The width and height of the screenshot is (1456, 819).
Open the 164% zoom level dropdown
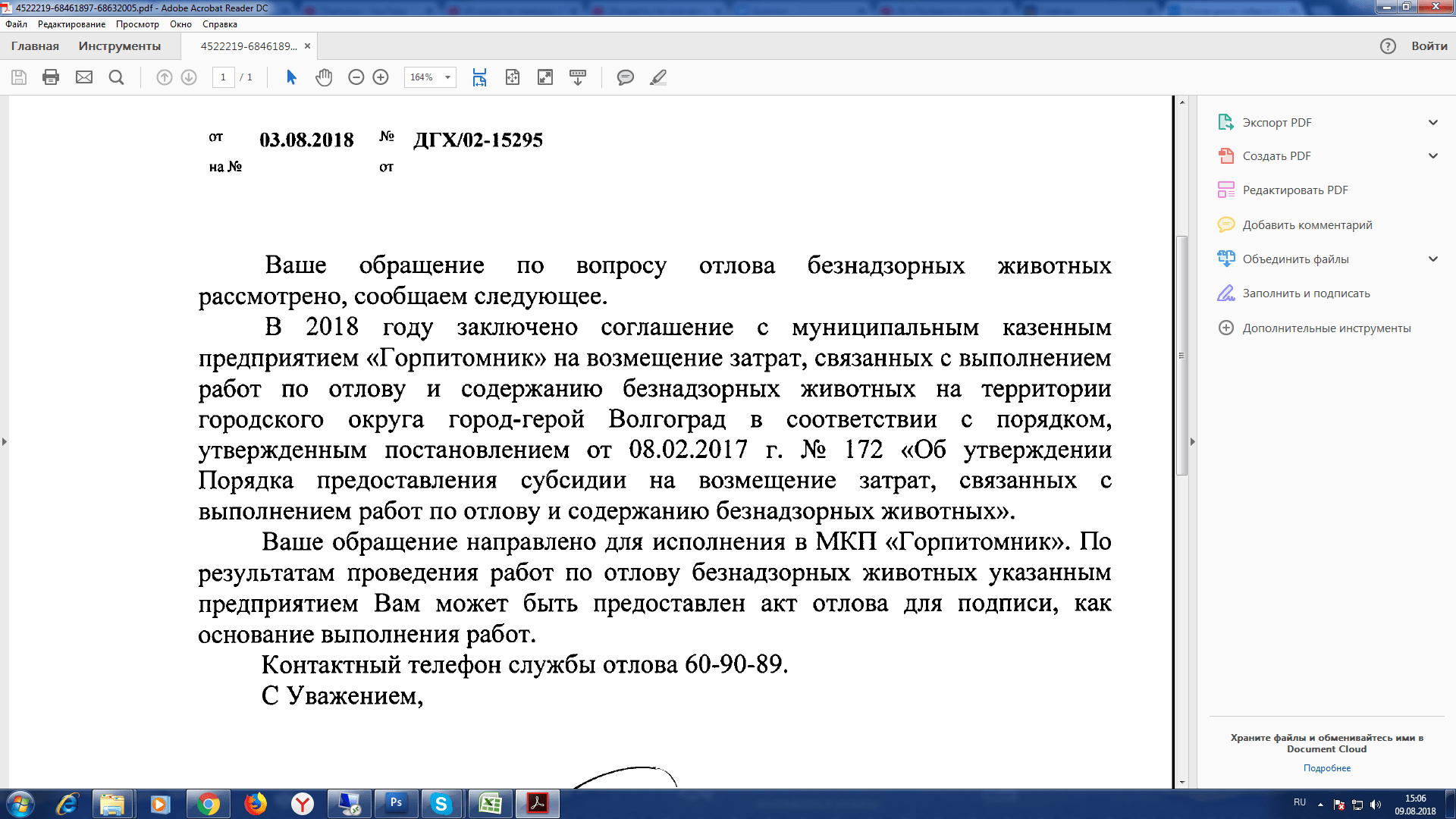pyautogui.click(x=447, y=77)
